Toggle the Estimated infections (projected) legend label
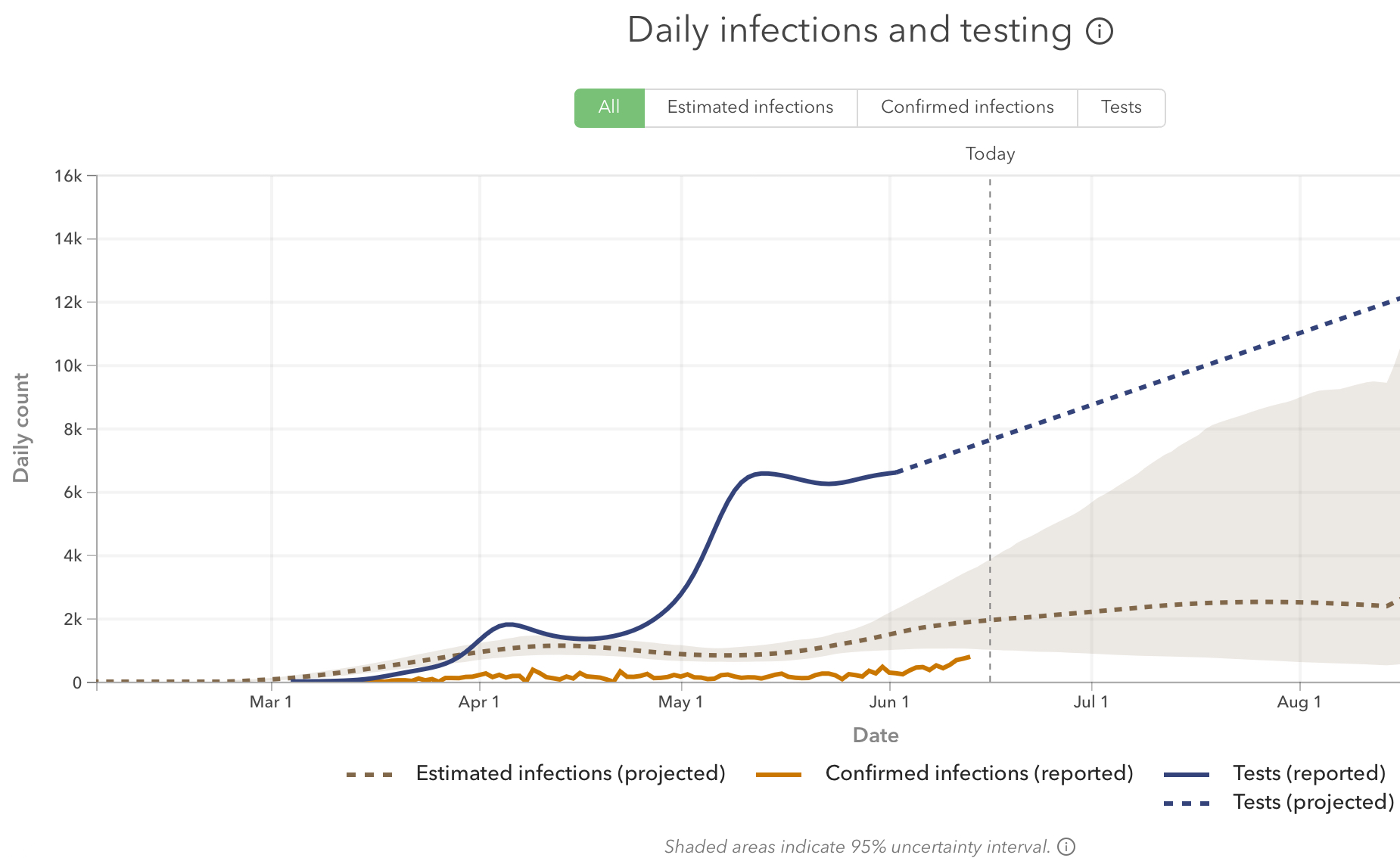The image size is (1400, 858). tap(571, 773)
